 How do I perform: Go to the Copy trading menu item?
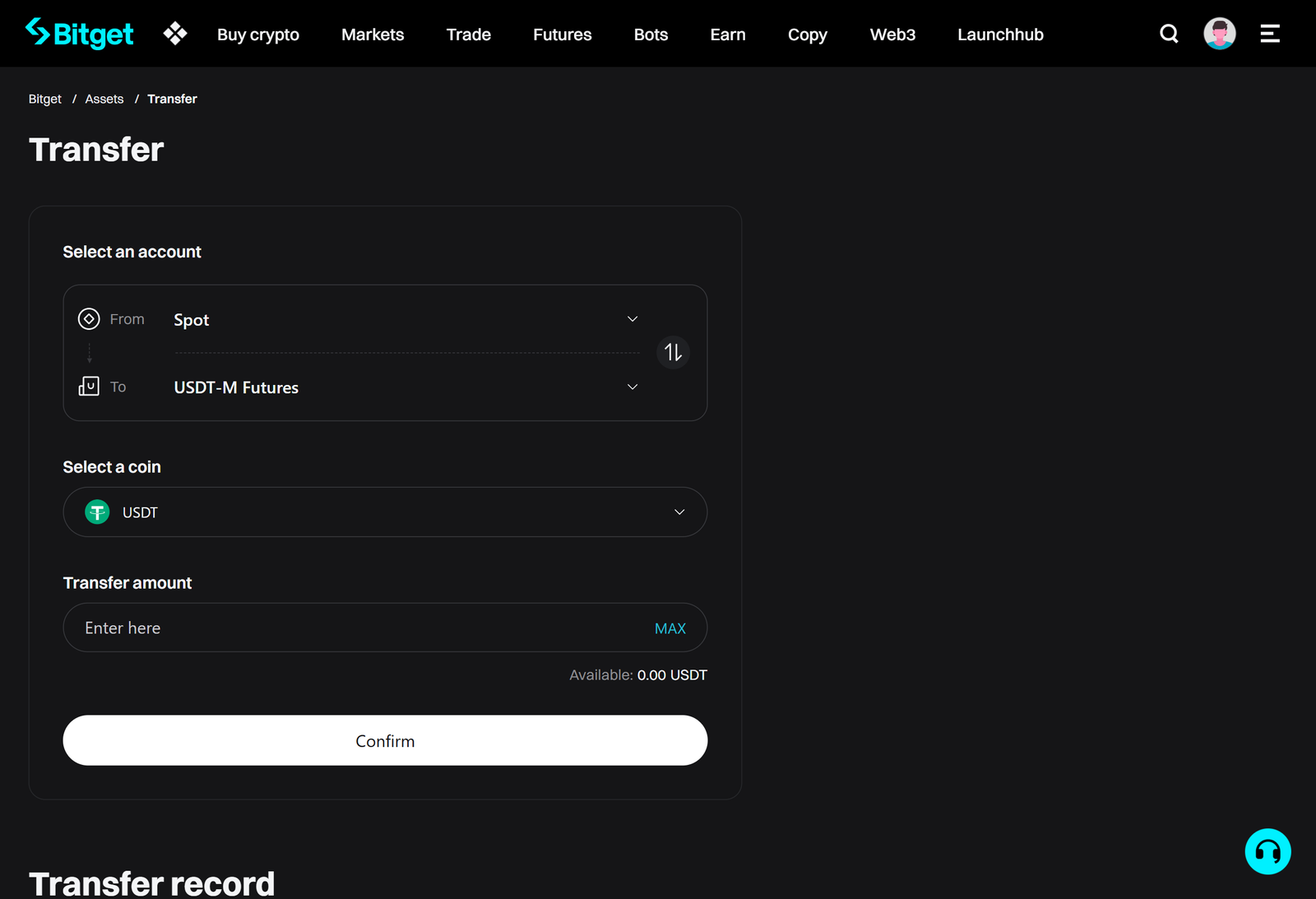click(807, 34)
